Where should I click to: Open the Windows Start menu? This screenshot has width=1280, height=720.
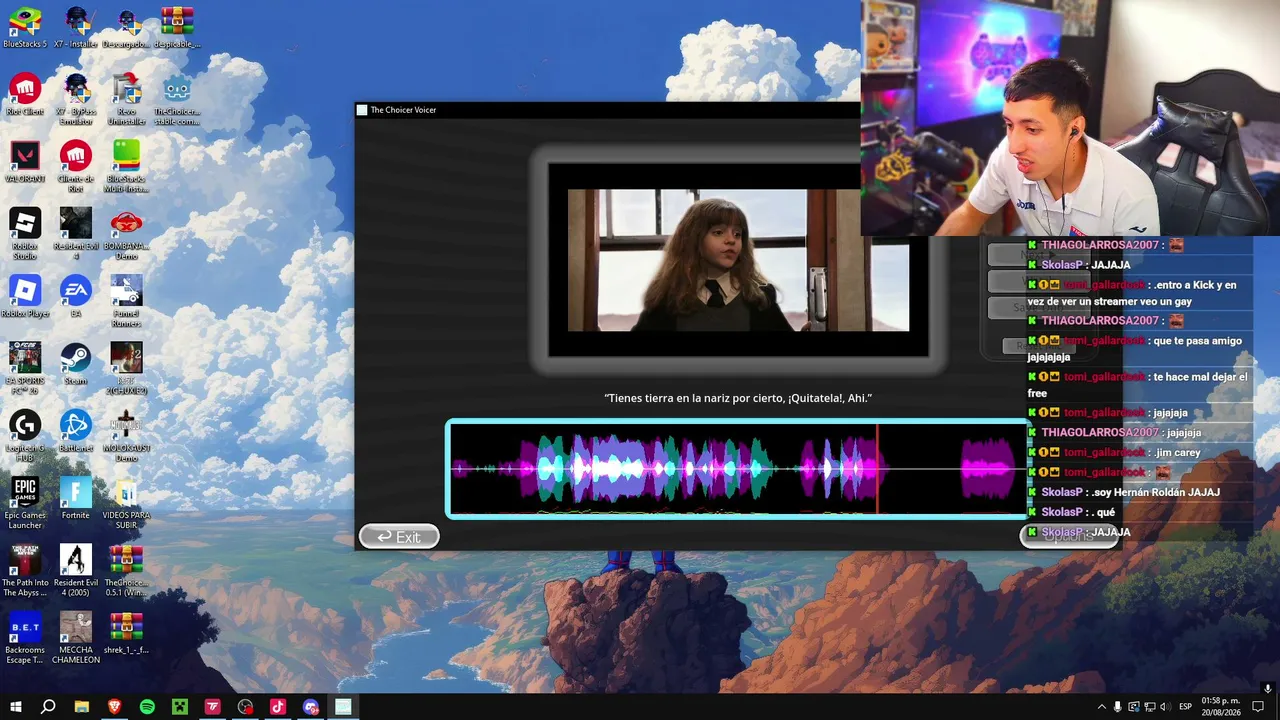(15, 707)
